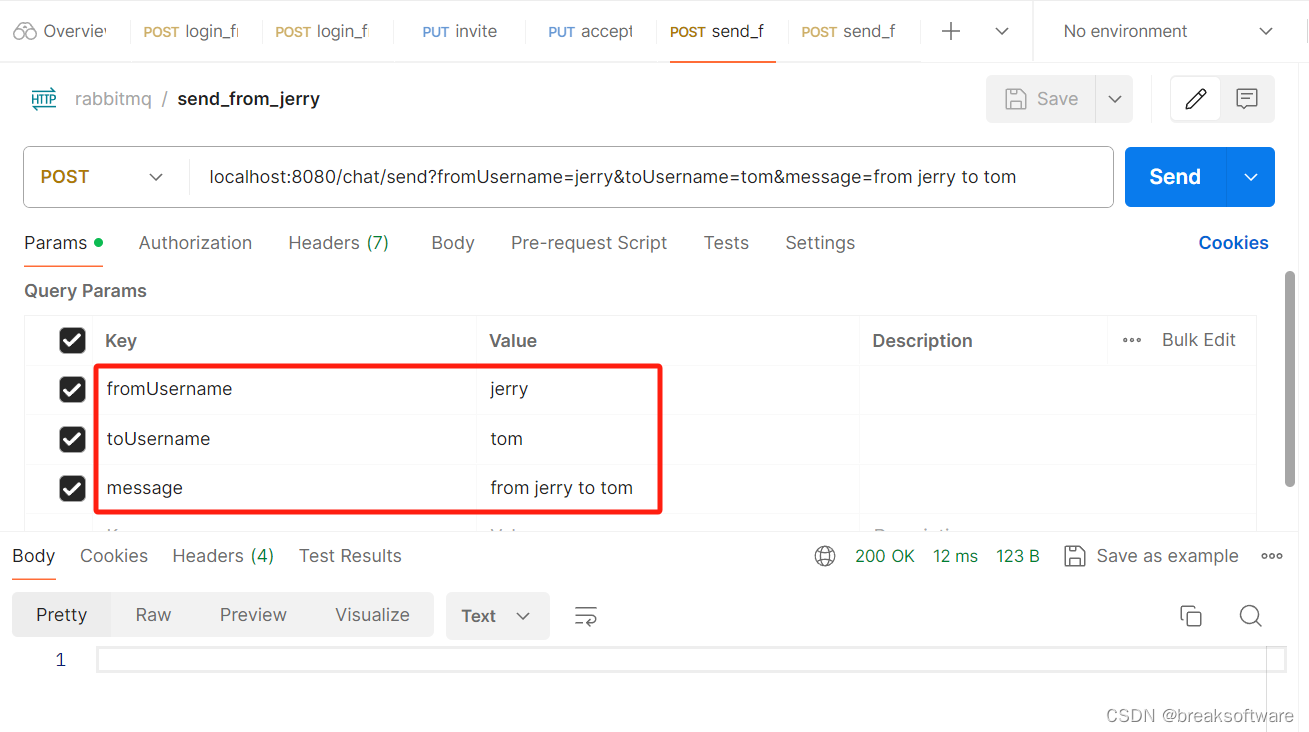The image size is (1309, 732).
Task: Open the POST method dropdown
Action: click(x=103, y=177)
